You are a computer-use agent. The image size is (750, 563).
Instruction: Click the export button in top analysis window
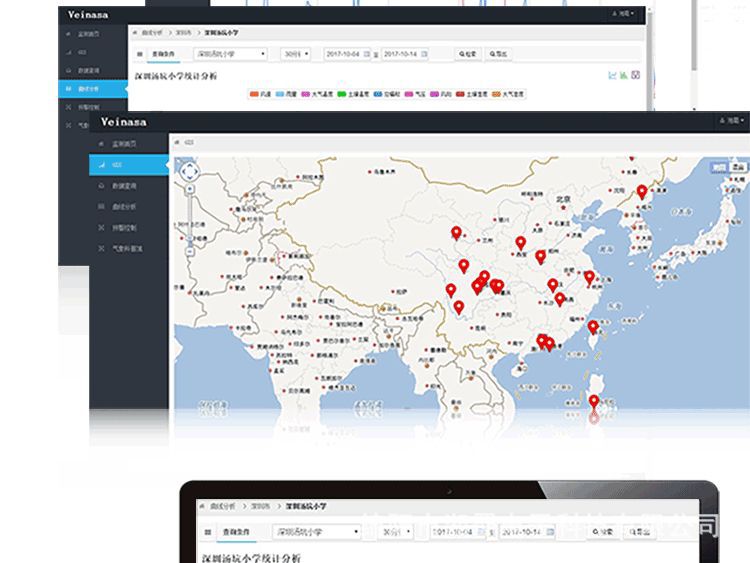point(498,54)
